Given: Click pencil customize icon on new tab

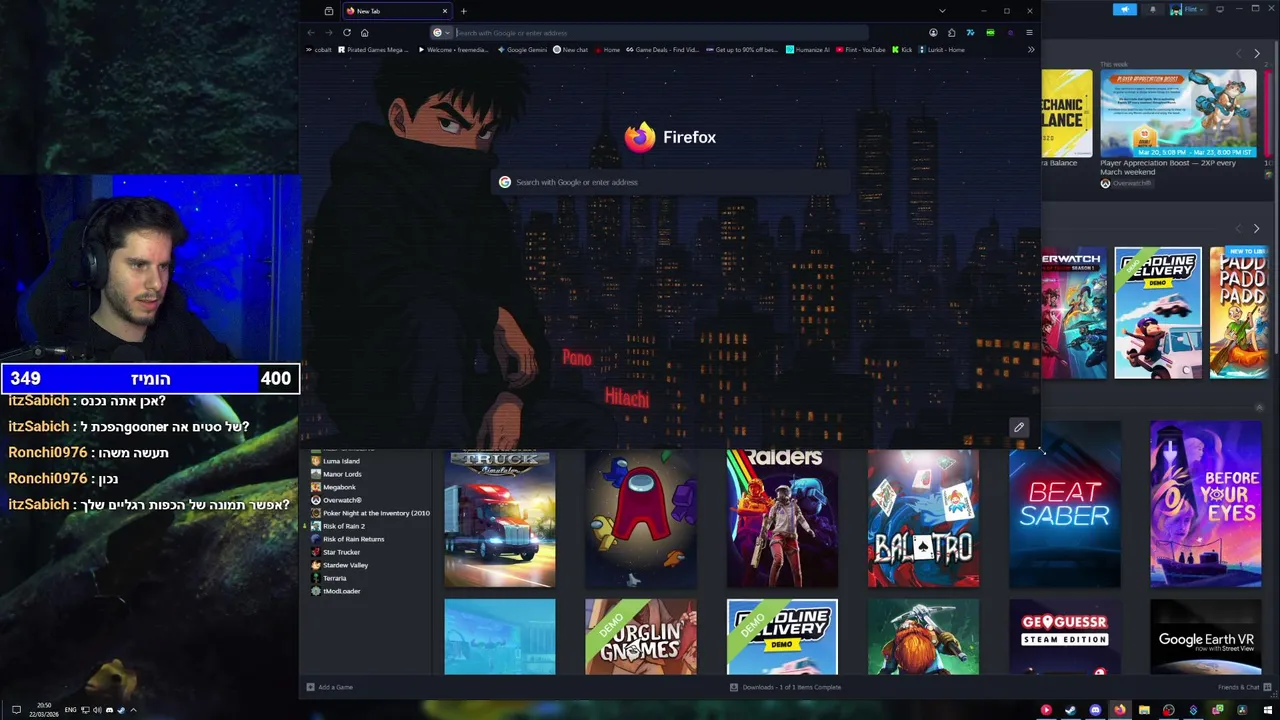Looking at the screenshot, I should pos(1019,428).
